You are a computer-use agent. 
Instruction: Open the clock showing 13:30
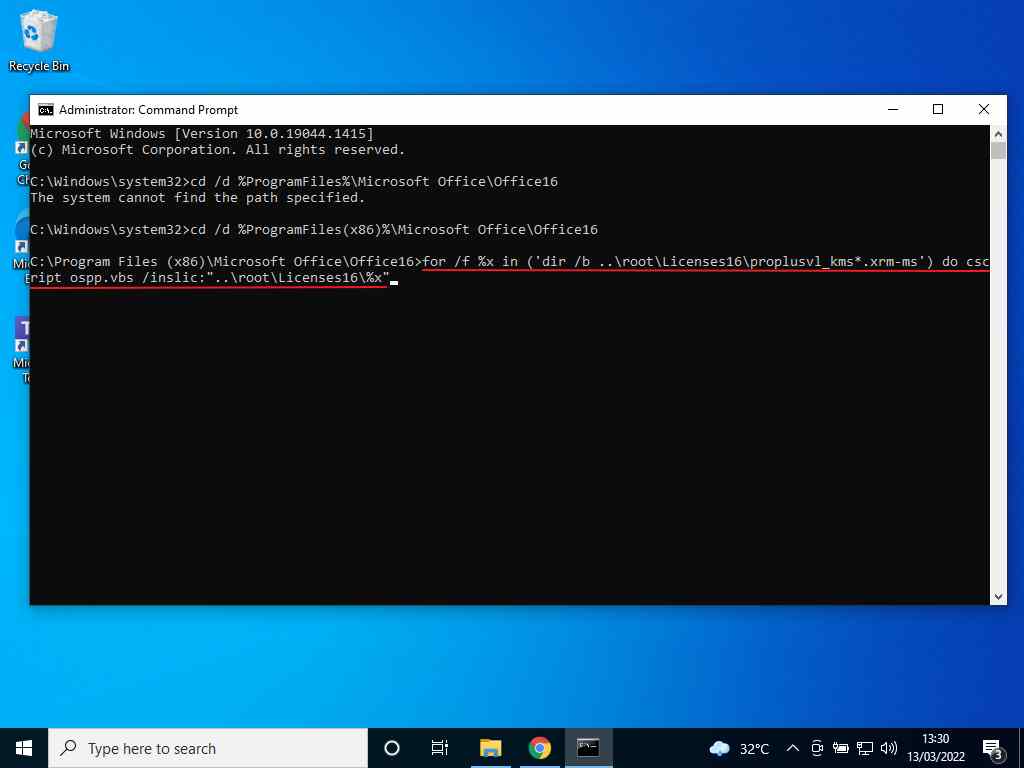(936, 748)
